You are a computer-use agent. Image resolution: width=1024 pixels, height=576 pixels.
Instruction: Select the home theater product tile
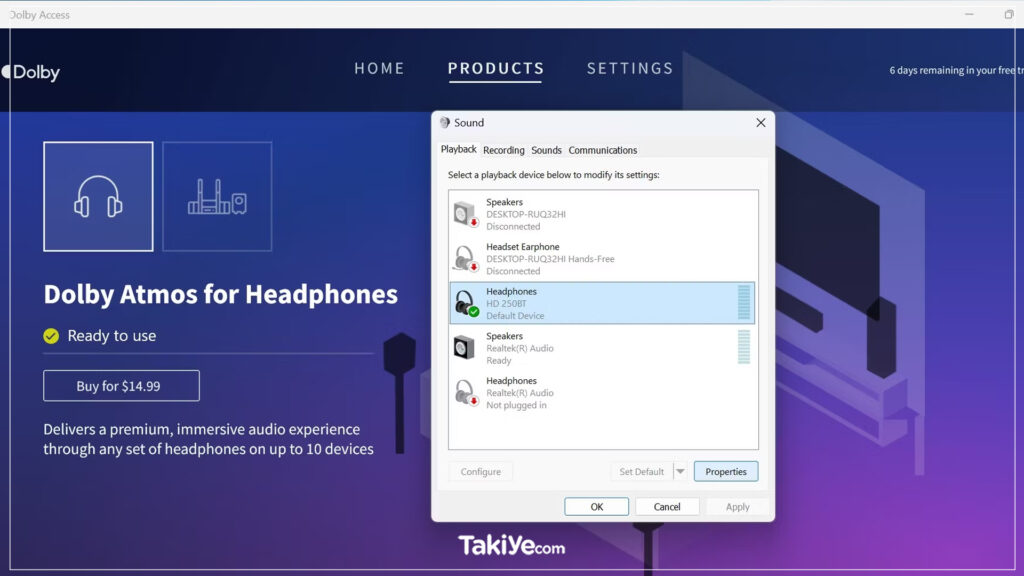point(217,197)
